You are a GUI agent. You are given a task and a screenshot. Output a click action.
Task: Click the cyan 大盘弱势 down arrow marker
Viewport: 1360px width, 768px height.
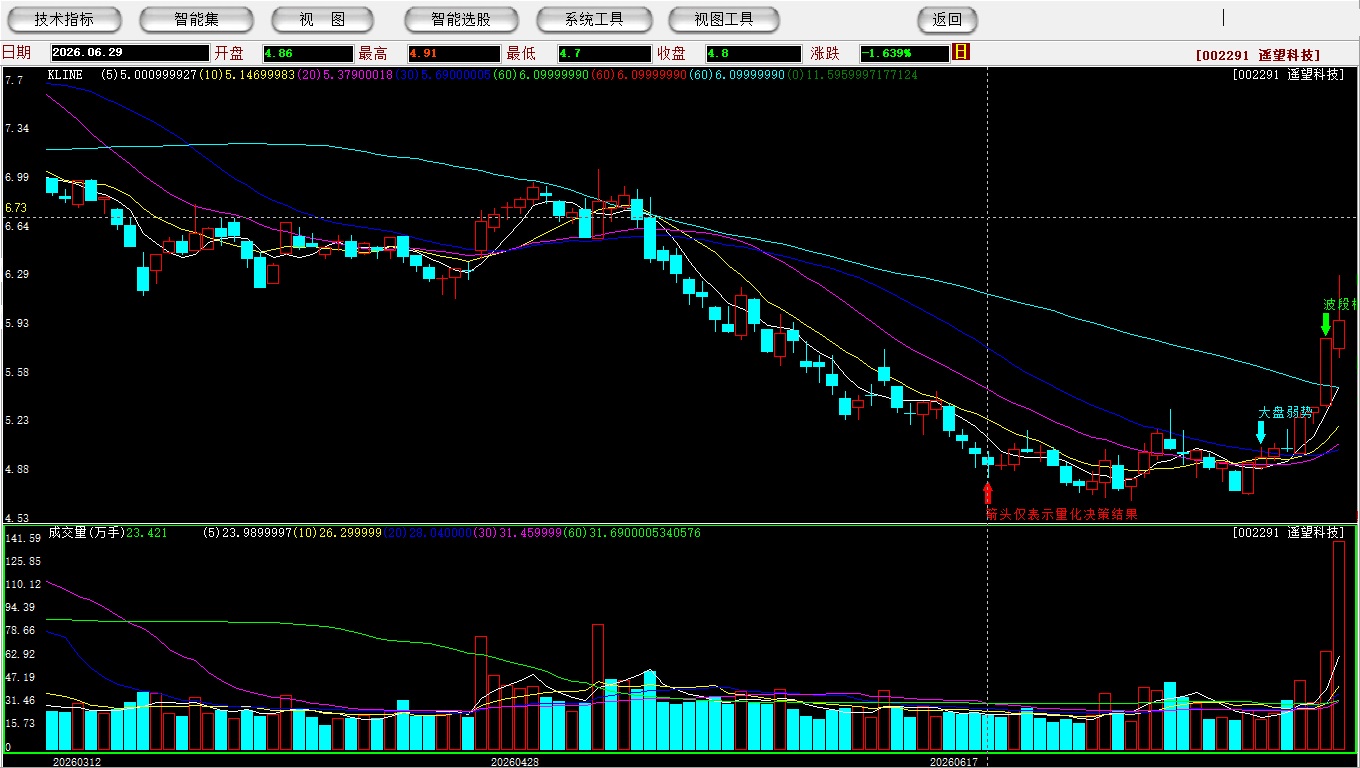pos(1260,432)
